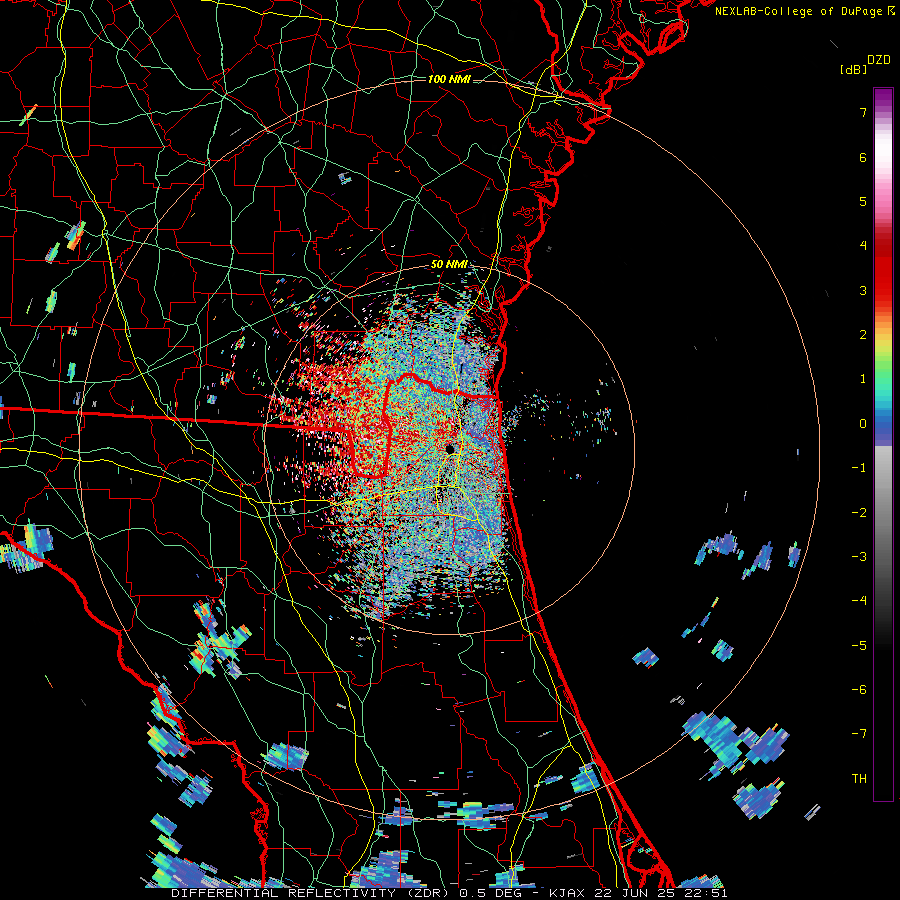900x900 pixels.
Task: Click scale value 5 on the legend
Action: 863,201
